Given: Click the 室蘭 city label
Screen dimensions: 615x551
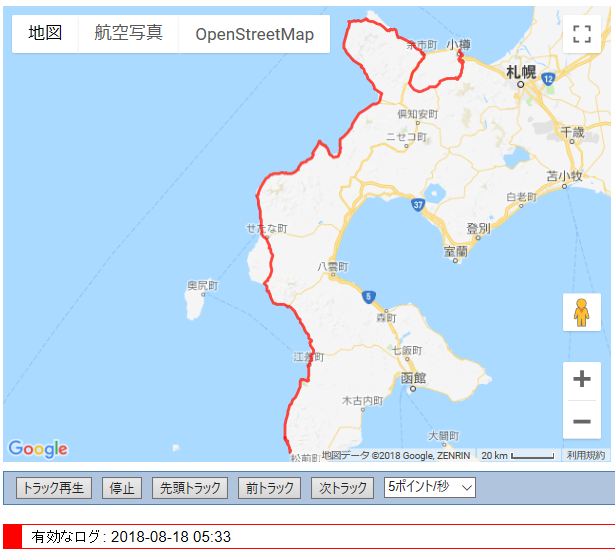Looking at the screenshot, I should (455, 251).
